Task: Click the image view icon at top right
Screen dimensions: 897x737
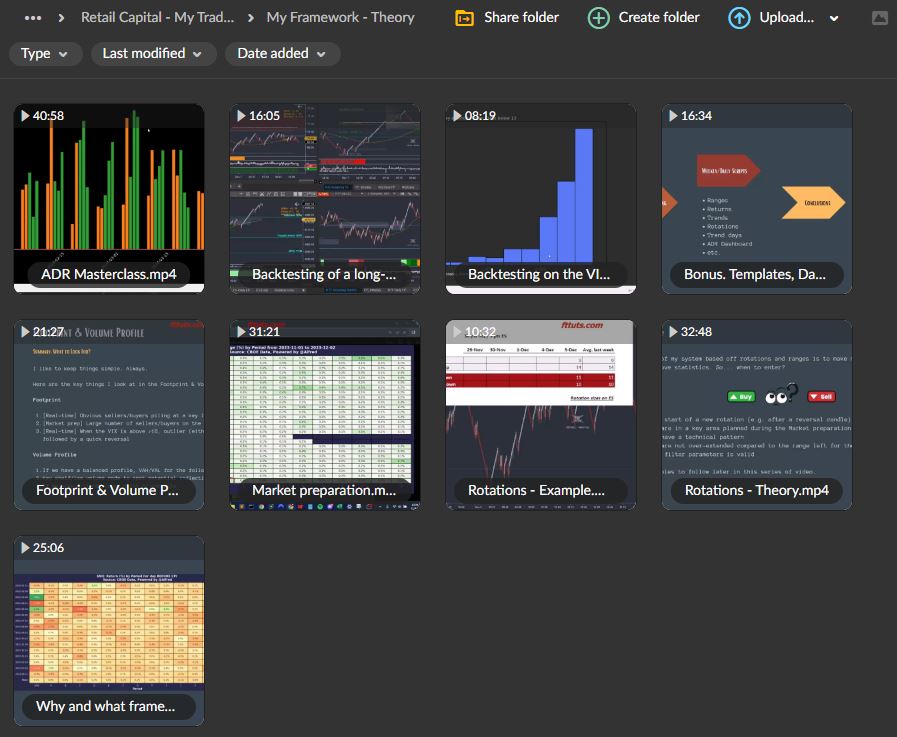Action: (x=879, y=18)
